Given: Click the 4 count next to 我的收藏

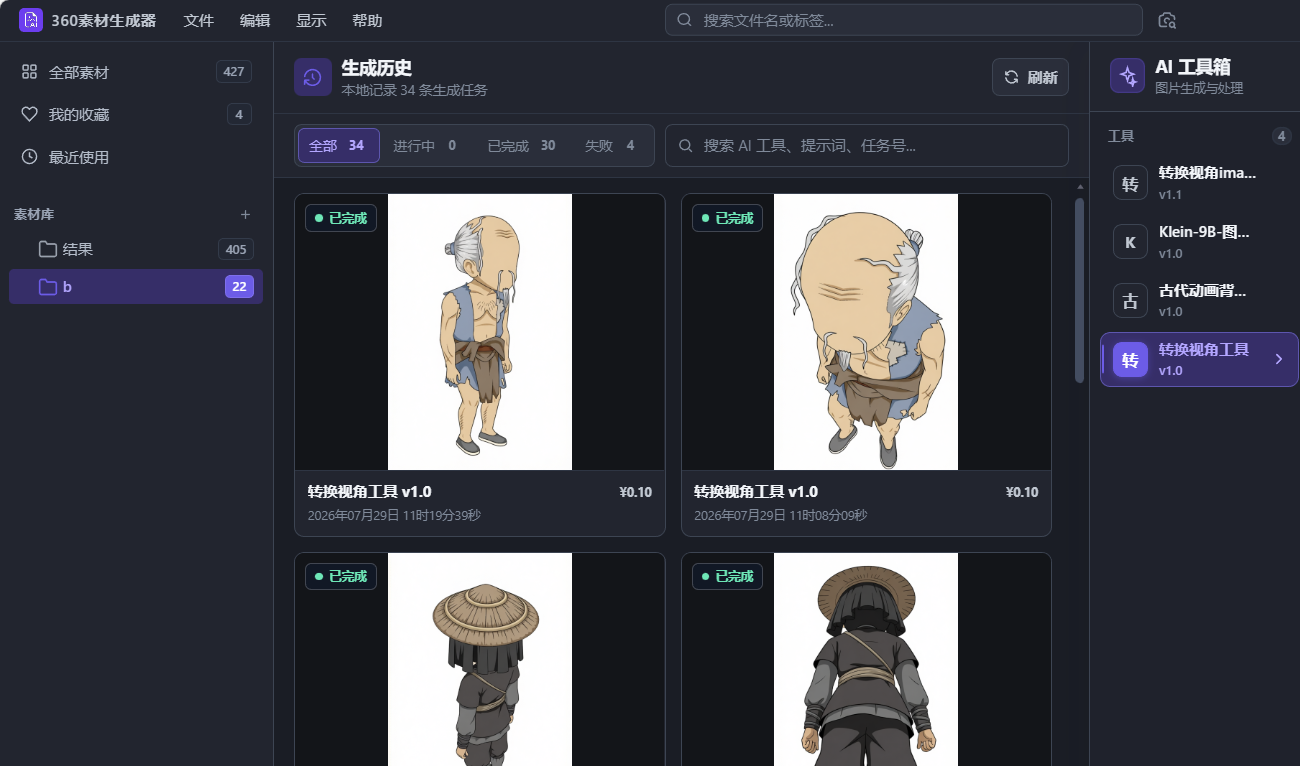Looking at the screenshot, I should click(239, 114).
